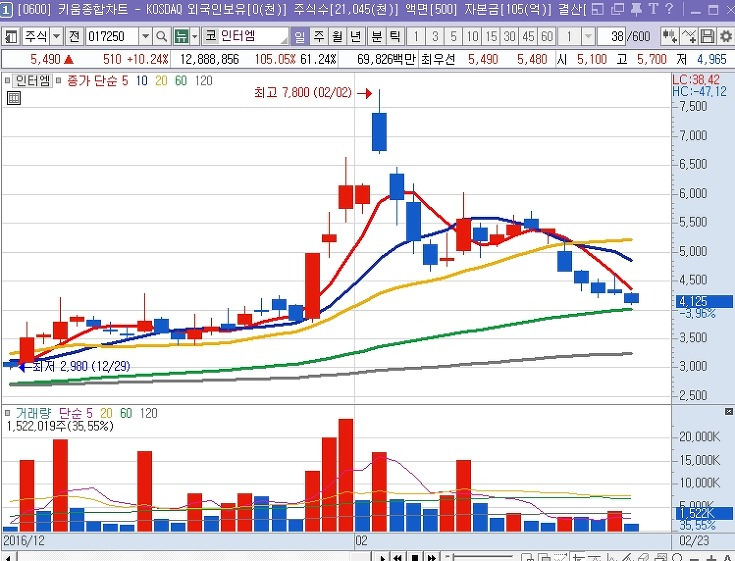Click the line tool add icon in toolbar
The image size is (735, 561).
pyautogui.click(x=689, y=36)
